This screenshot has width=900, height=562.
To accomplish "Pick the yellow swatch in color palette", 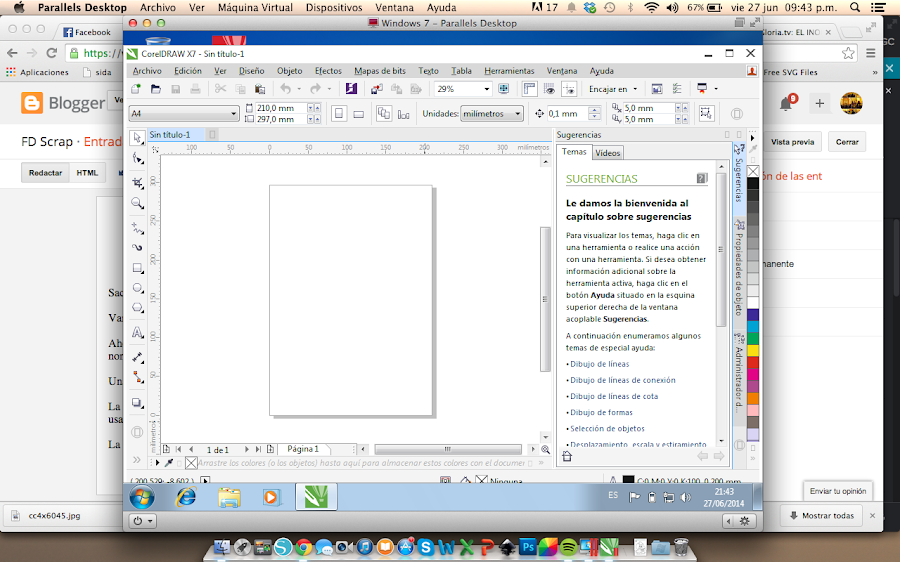I will [752, 350].
